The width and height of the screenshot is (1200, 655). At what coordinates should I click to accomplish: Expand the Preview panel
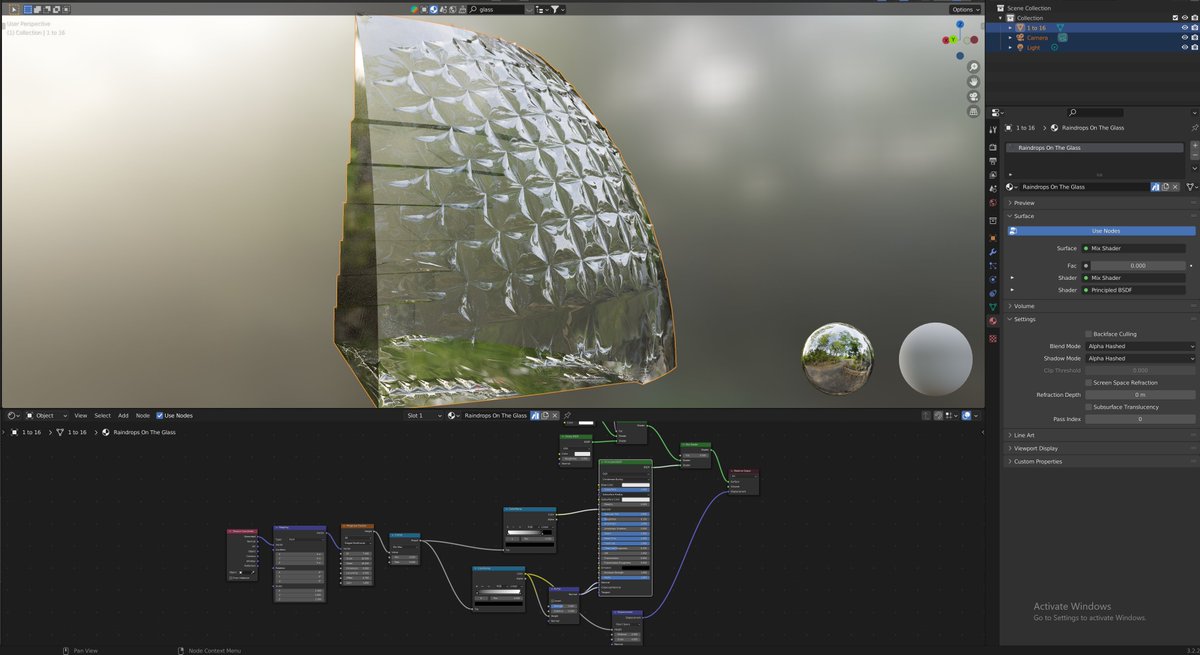[x=1024, y=203]
